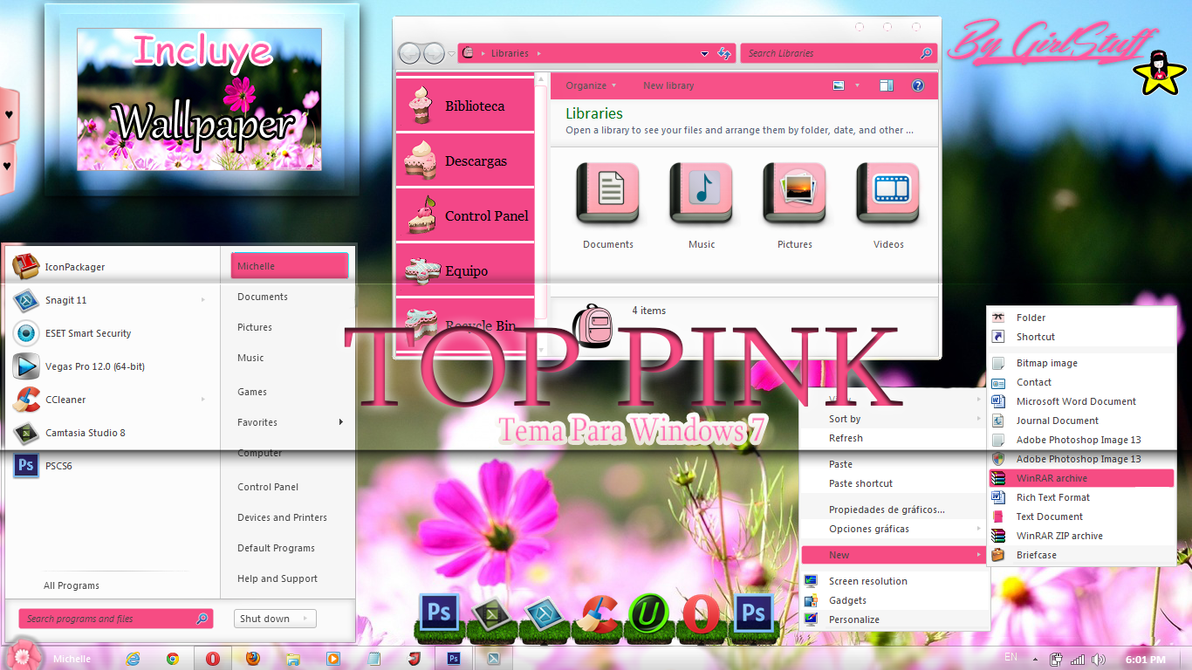Open Biblioteca in the Libraries sidebar

pyautogui.click(x=465, y=106)
